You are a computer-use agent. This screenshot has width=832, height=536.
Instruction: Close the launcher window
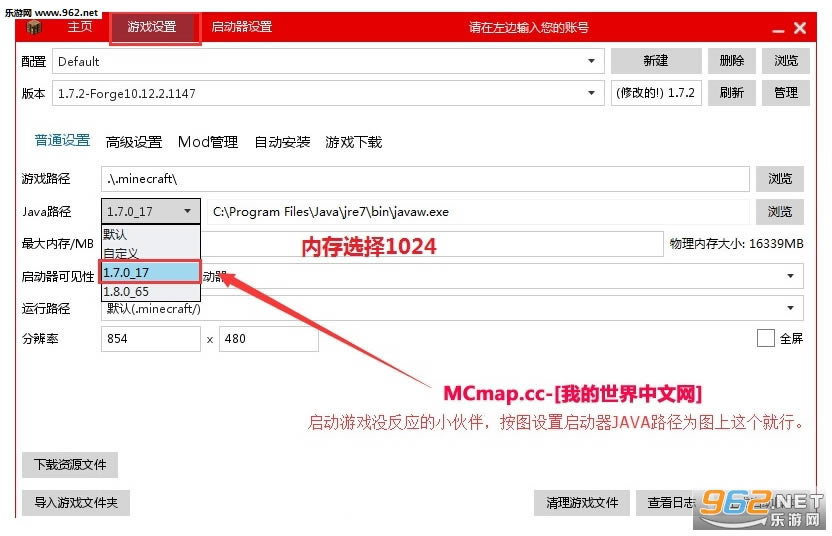(x=799, y=29)
